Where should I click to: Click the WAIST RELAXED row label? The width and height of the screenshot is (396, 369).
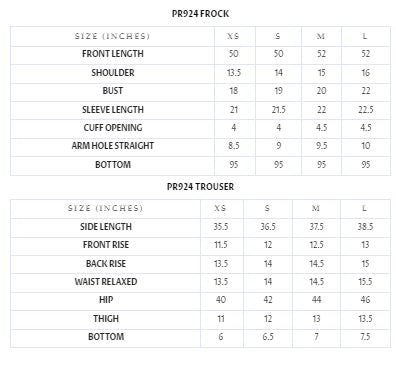pos(106,282)
